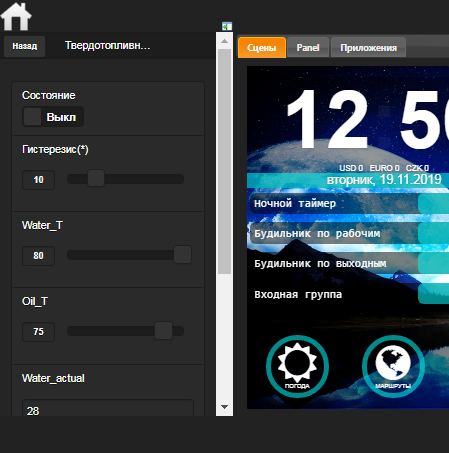Viewport: 449px width, 453px height.
Task: Switch to the Panel tab
Action: click(308, 48)
